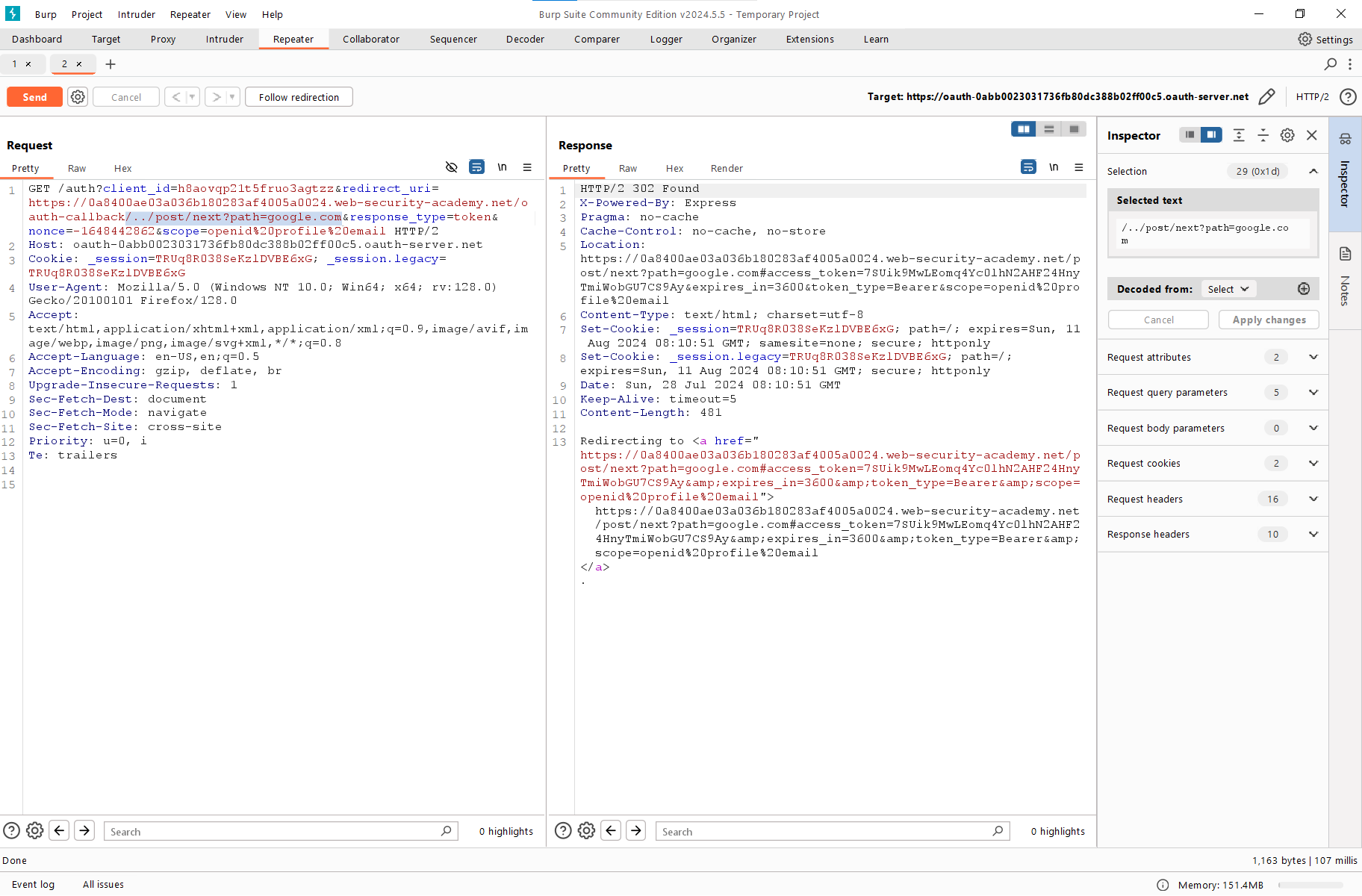Open Repeater help icon beside HTTP/2
The image size is (1362, 896).
tap(1348, 97)
